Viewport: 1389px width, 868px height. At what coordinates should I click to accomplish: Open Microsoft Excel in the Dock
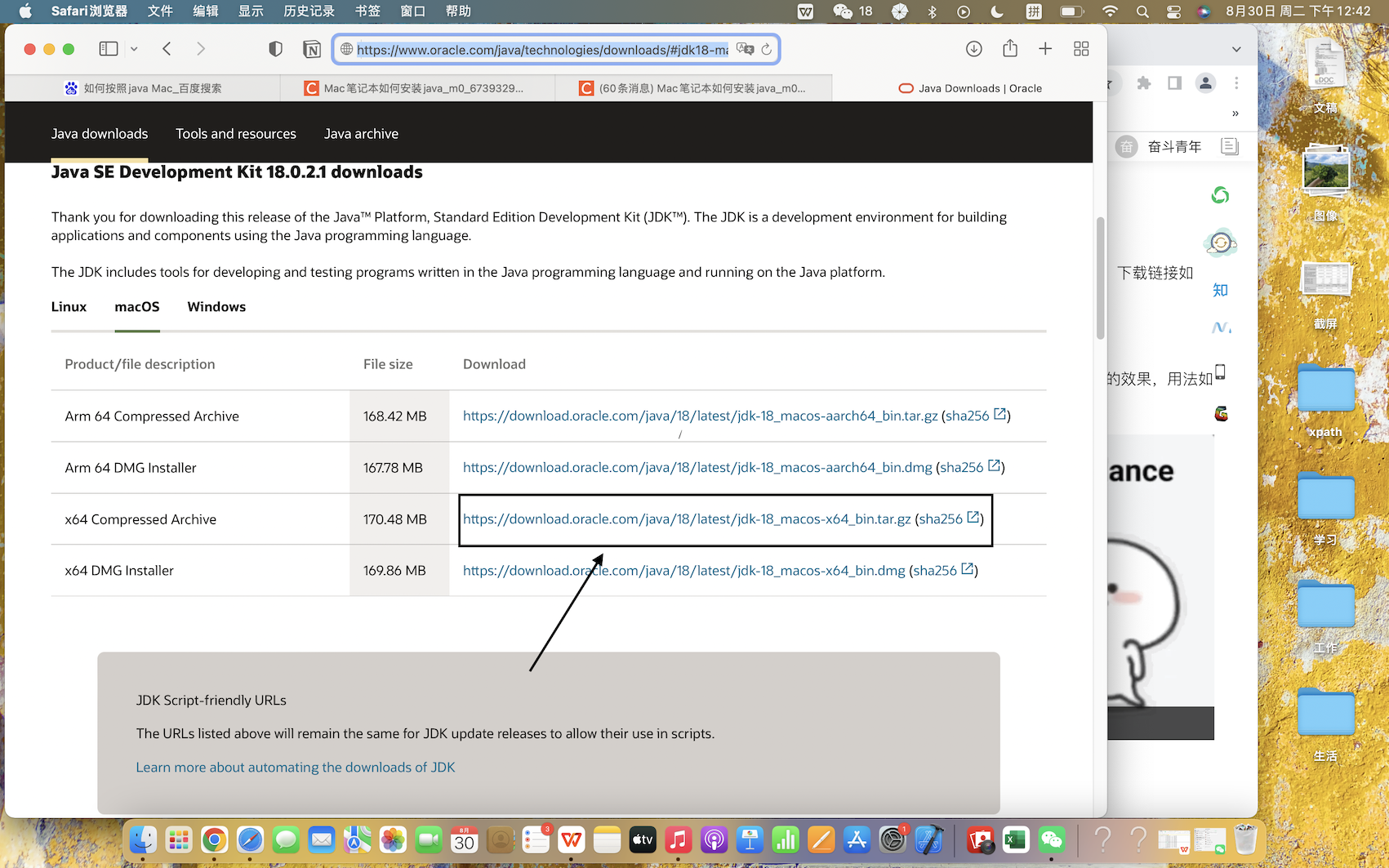tap(1016, 839)
